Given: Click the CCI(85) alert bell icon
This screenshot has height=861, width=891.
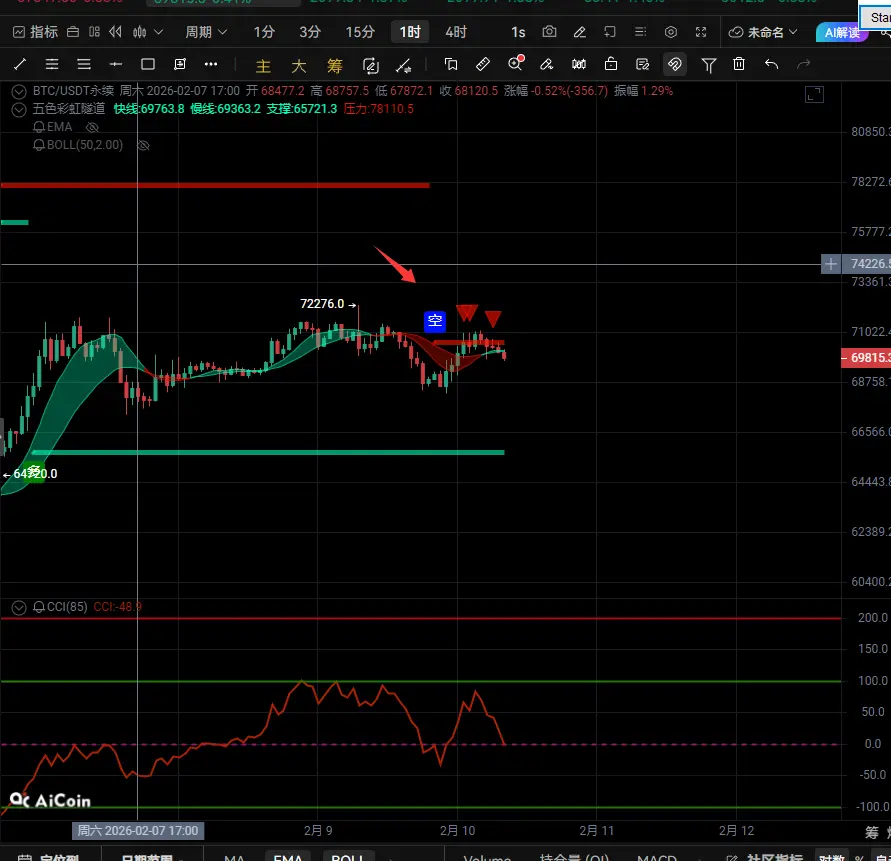Looking at the screenshot, I should tap(39, 608).
